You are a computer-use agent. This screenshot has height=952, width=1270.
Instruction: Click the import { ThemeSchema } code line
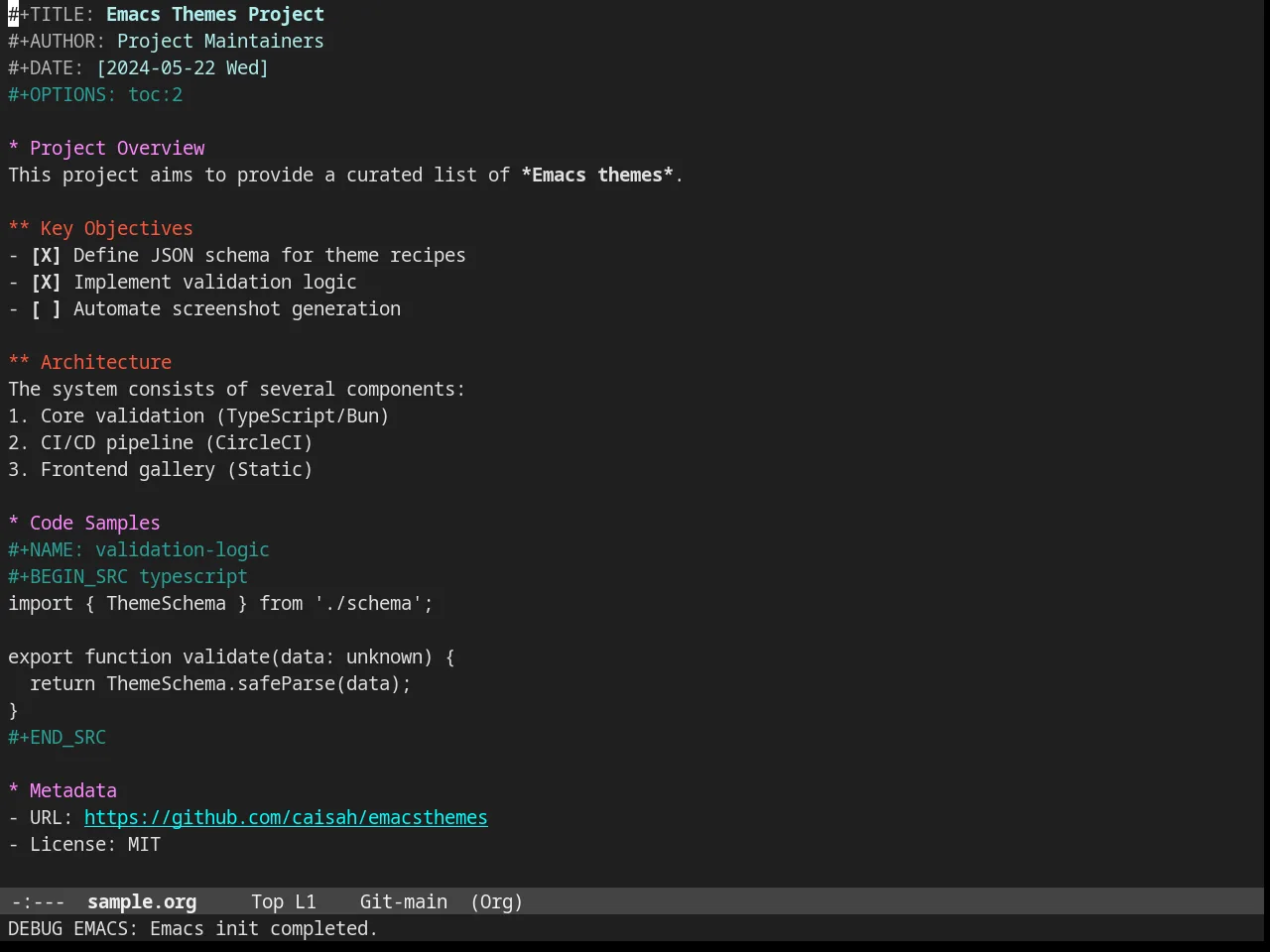click(x=220, y=603)
